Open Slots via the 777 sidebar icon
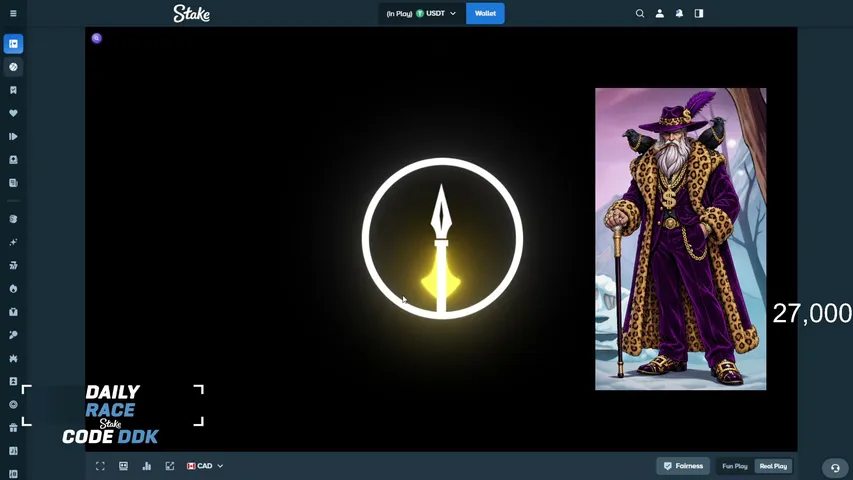The width and height of the screenshot is (853, 480). click(13, 266)
